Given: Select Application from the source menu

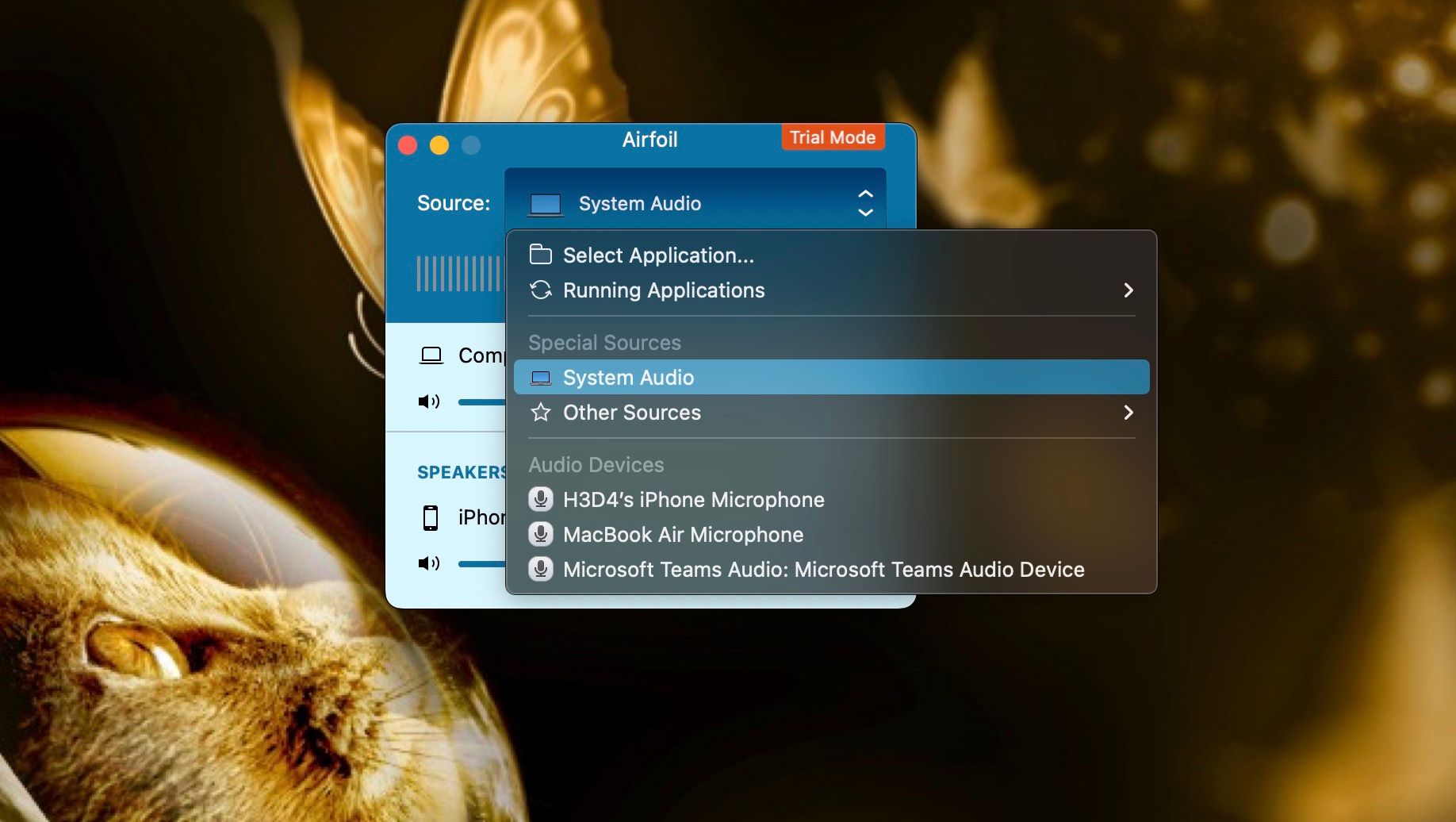Looking at the screenshot, I should (x=658, y=255).
